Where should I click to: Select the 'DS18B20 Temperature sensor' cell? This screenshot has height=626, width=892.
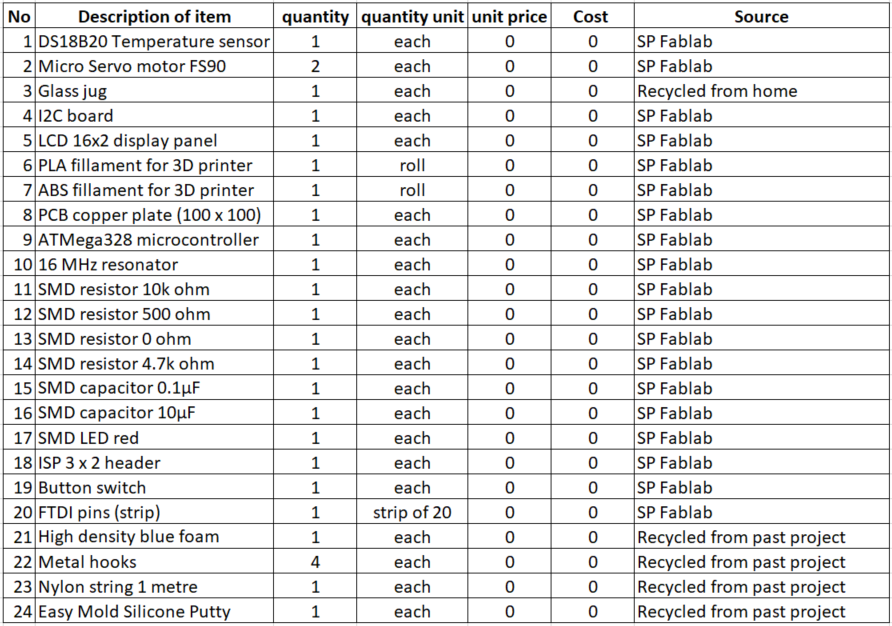(154, 41)
